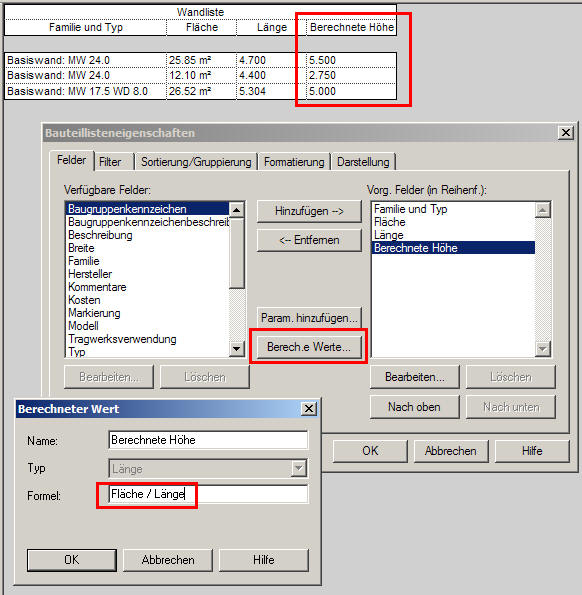Click the Name field containing Berechnete Höhe

(x=208, y=440)
